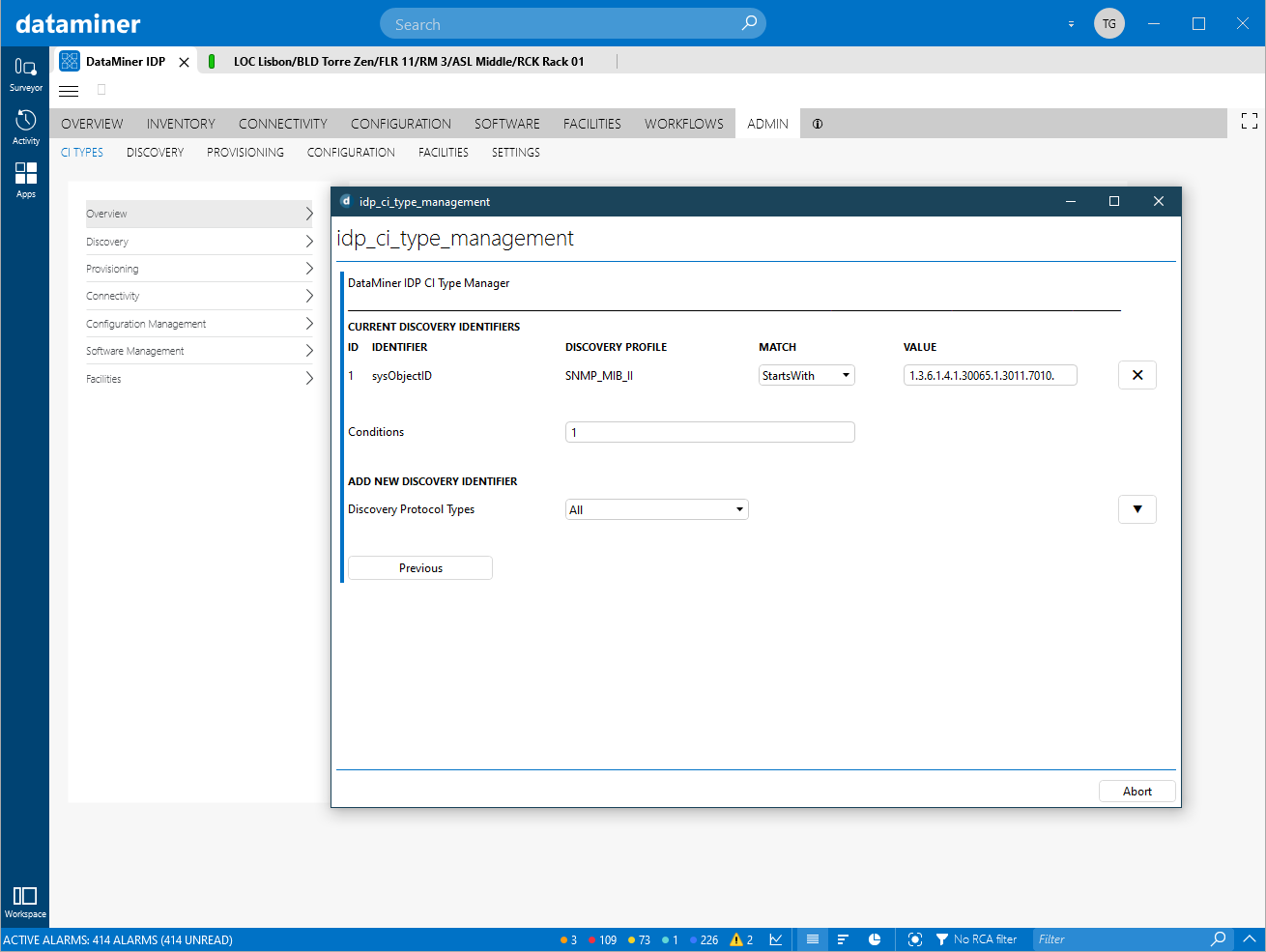The height and width of the screenshot is (952, 1266).
Task: Click the SNMP_MIB_II discovery profile text
Action: point(599,376)
